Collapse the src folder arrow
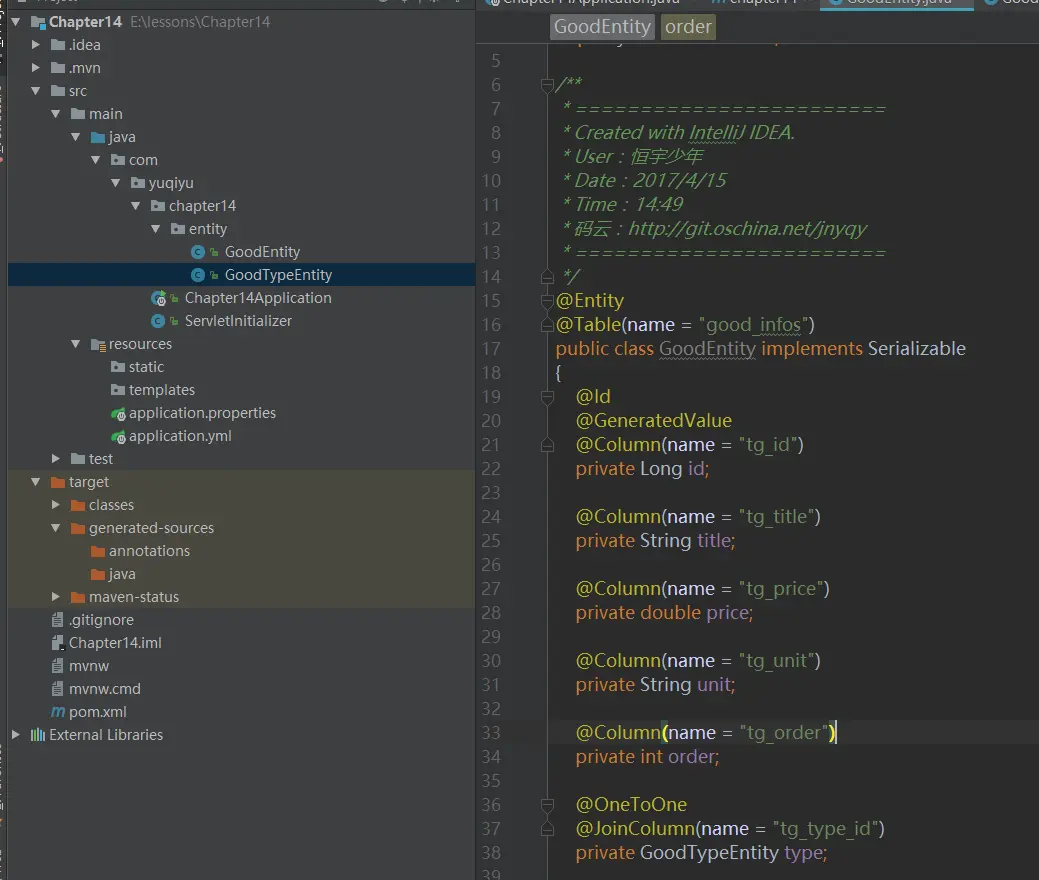The image size is (1039, 880). pos(36,91)
